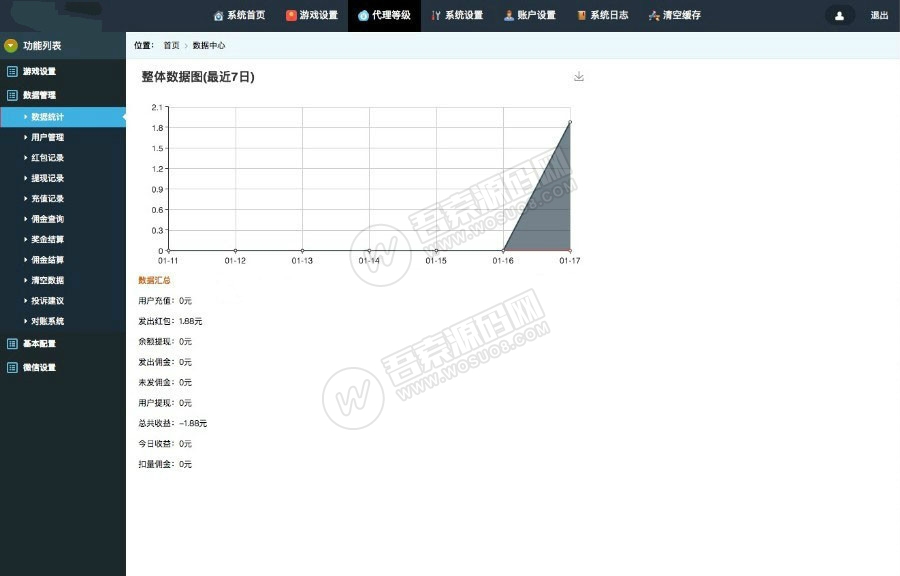Screen dimensions: 900x576
Task: Select 提现记录 in the sidebar
Action: click(49, 177)
